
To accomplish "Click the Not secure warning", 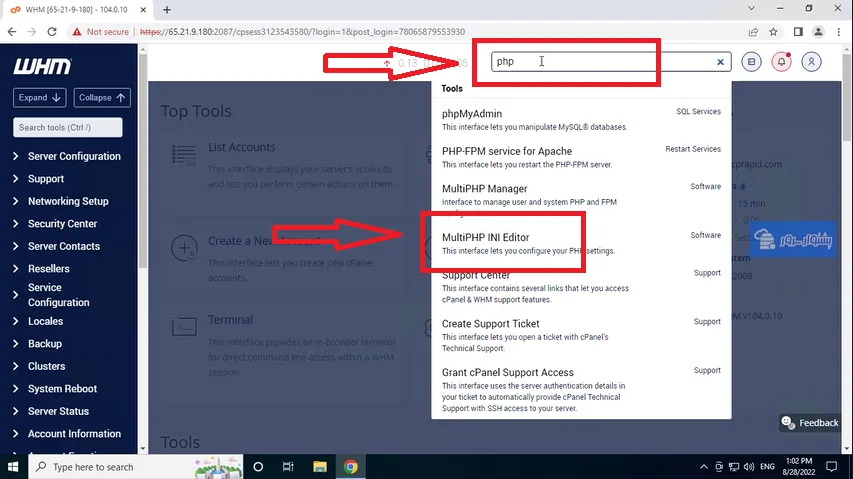I will click(101, 32).
